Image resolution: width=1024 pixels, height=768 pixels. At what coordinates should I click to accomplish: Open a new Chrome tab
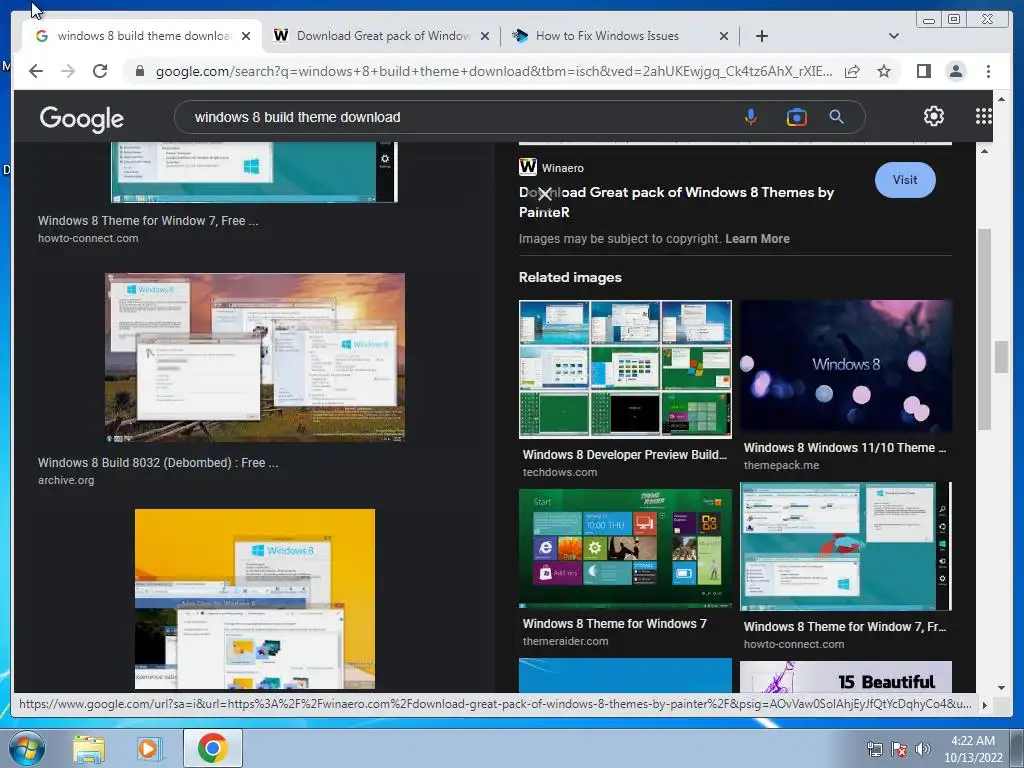pyautogui.click(x=761, y=36)
